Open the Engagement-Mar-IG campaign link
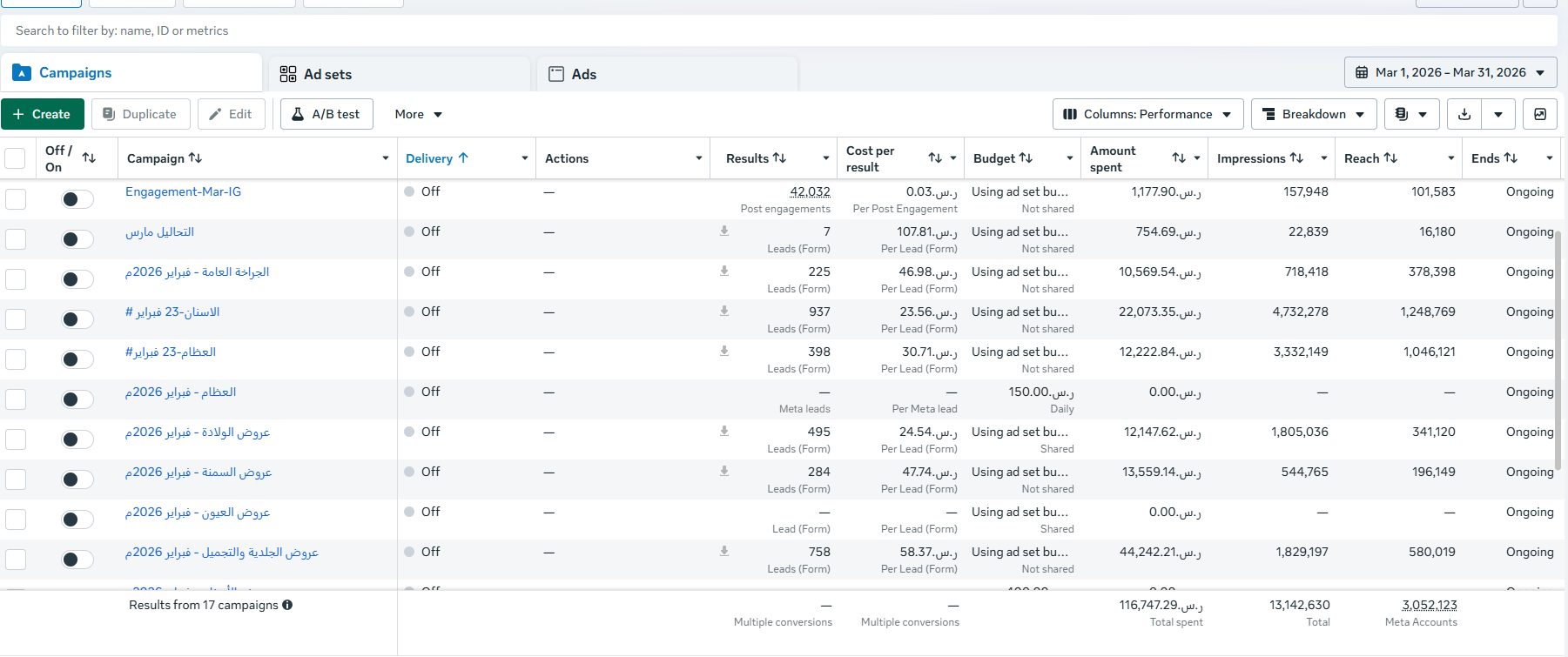The width and height of the screenshot is (1568, 657). coord(183,191)
